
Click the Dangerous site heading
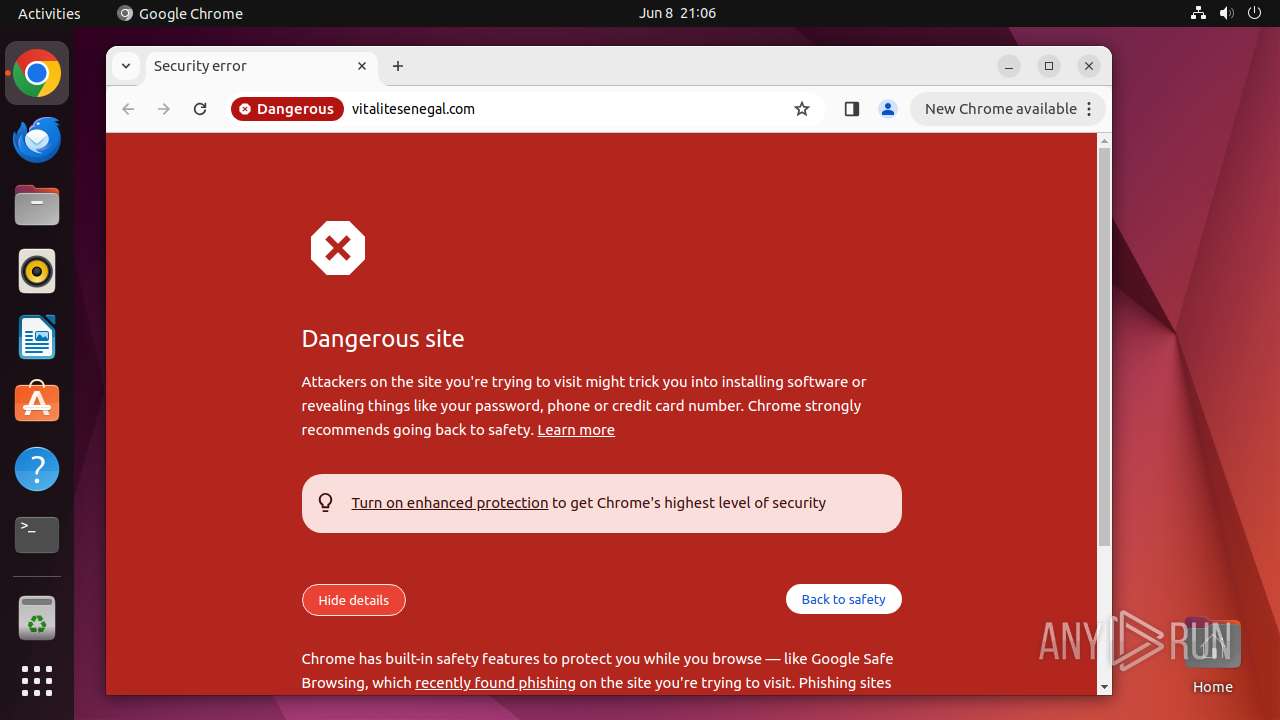383,339
